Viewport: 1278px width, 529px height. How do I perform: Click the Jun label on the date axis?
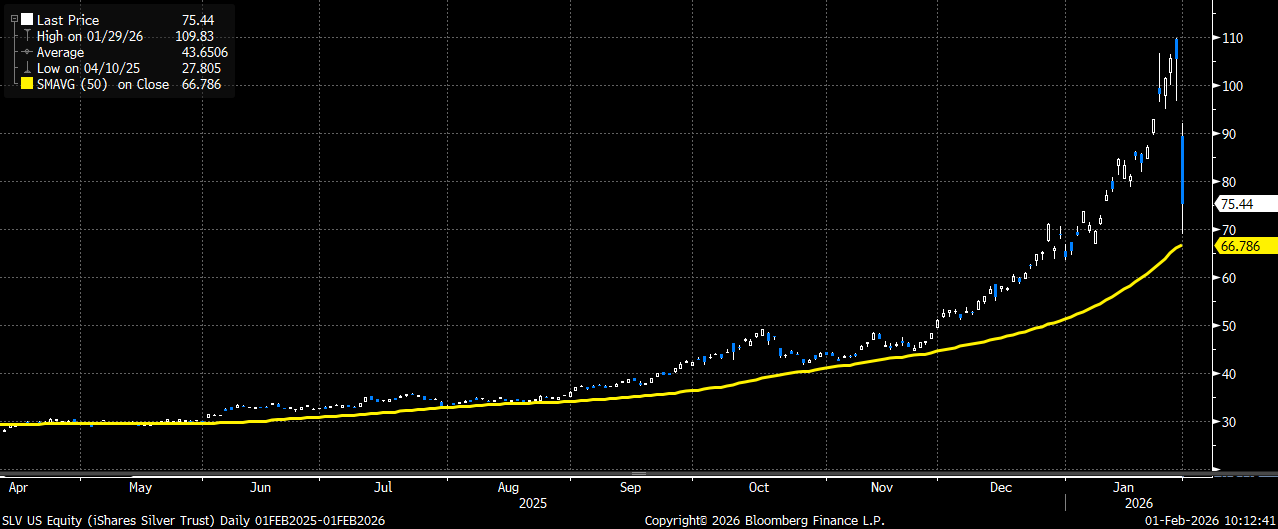(x=261, y=488)
